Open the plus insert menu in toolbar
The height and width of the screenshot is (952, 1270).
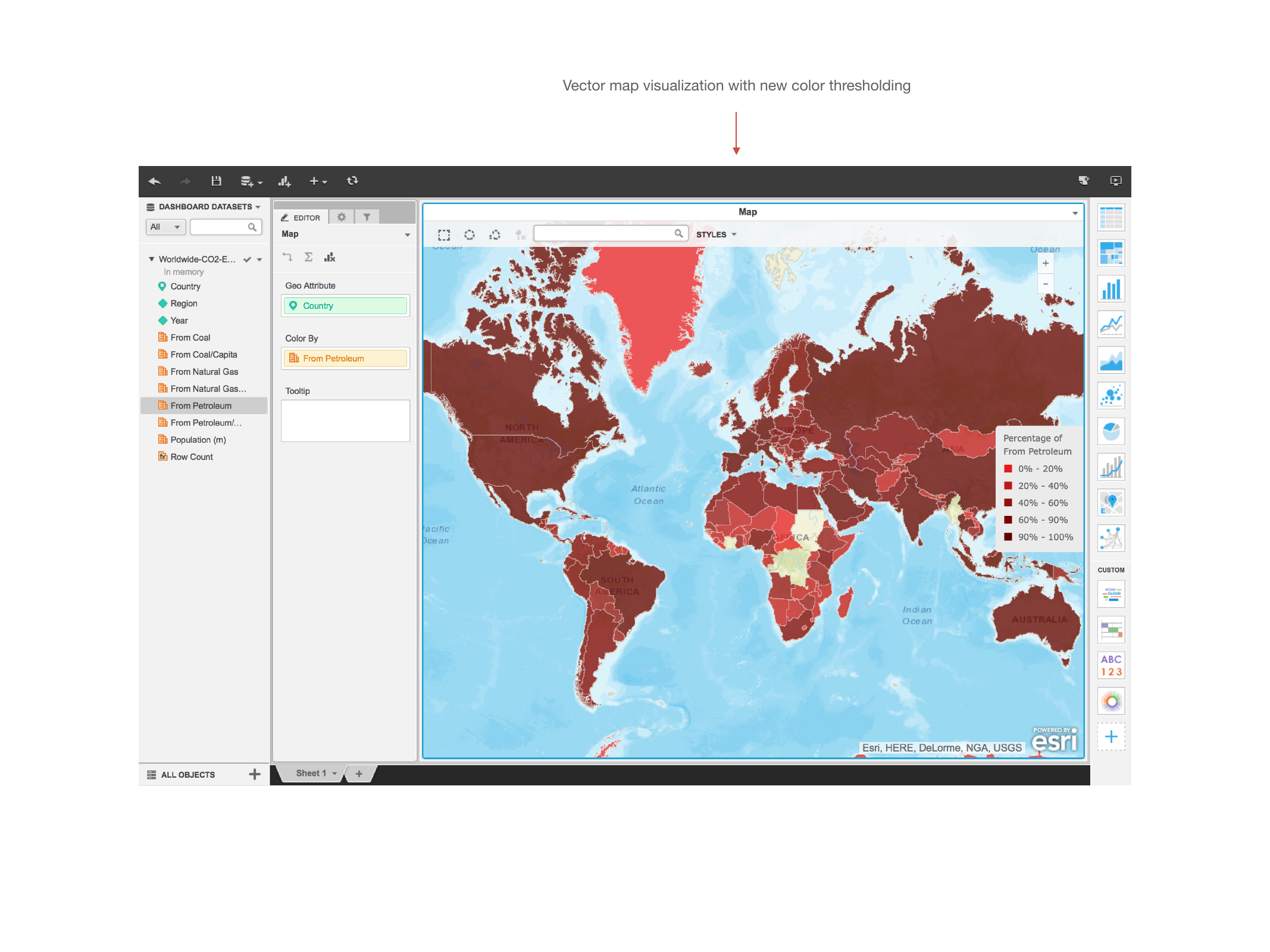pos(318,181)
